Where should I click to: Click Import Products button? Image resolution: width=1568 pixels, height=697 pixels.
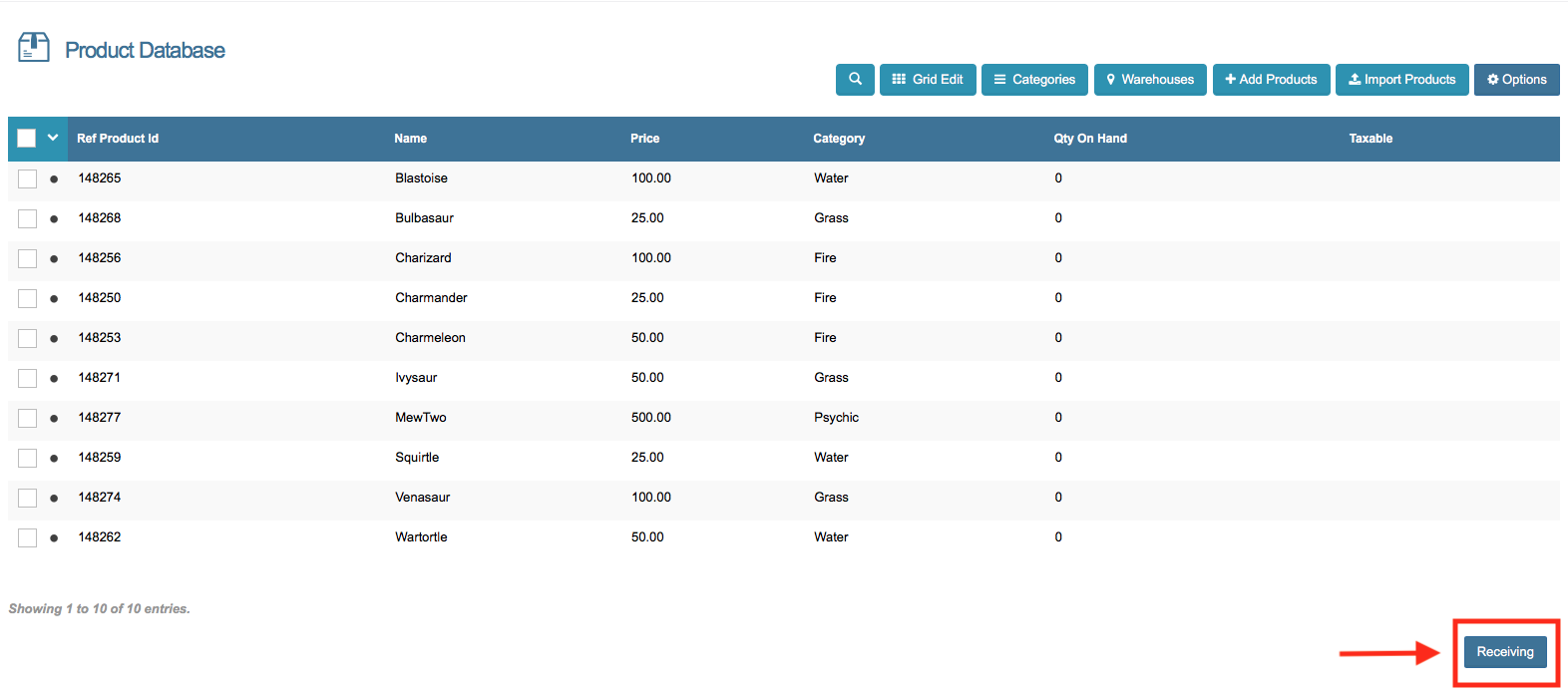[x=1401, y=80]
